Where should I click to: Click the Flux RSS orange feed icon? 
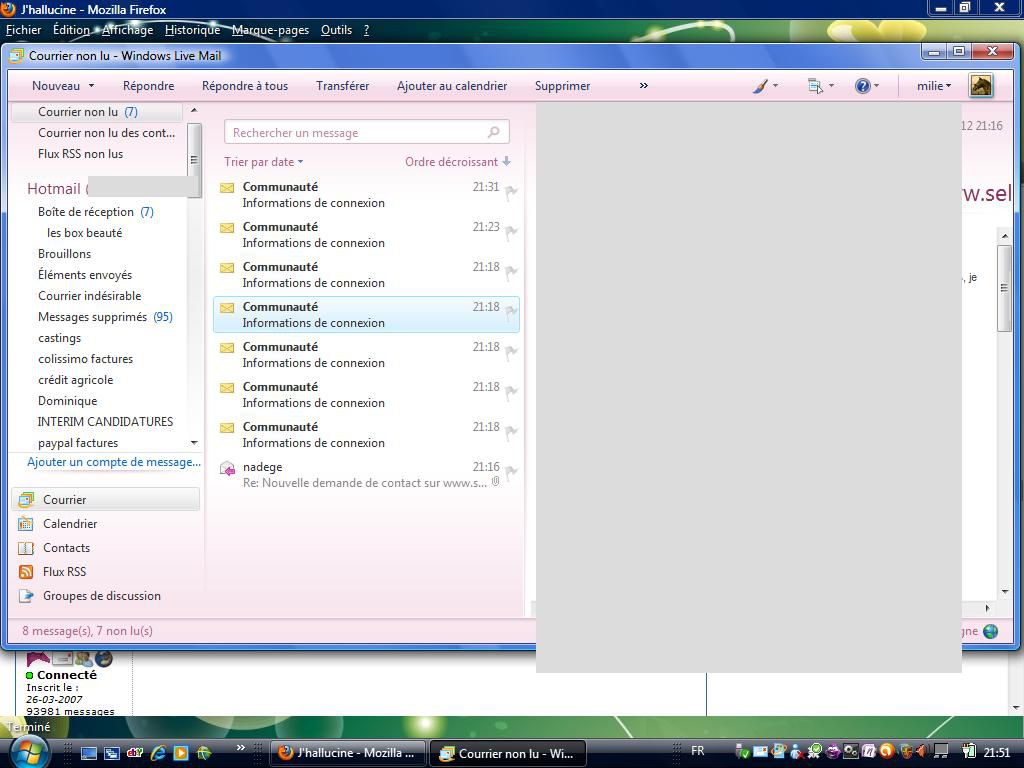tap(26, 572)
